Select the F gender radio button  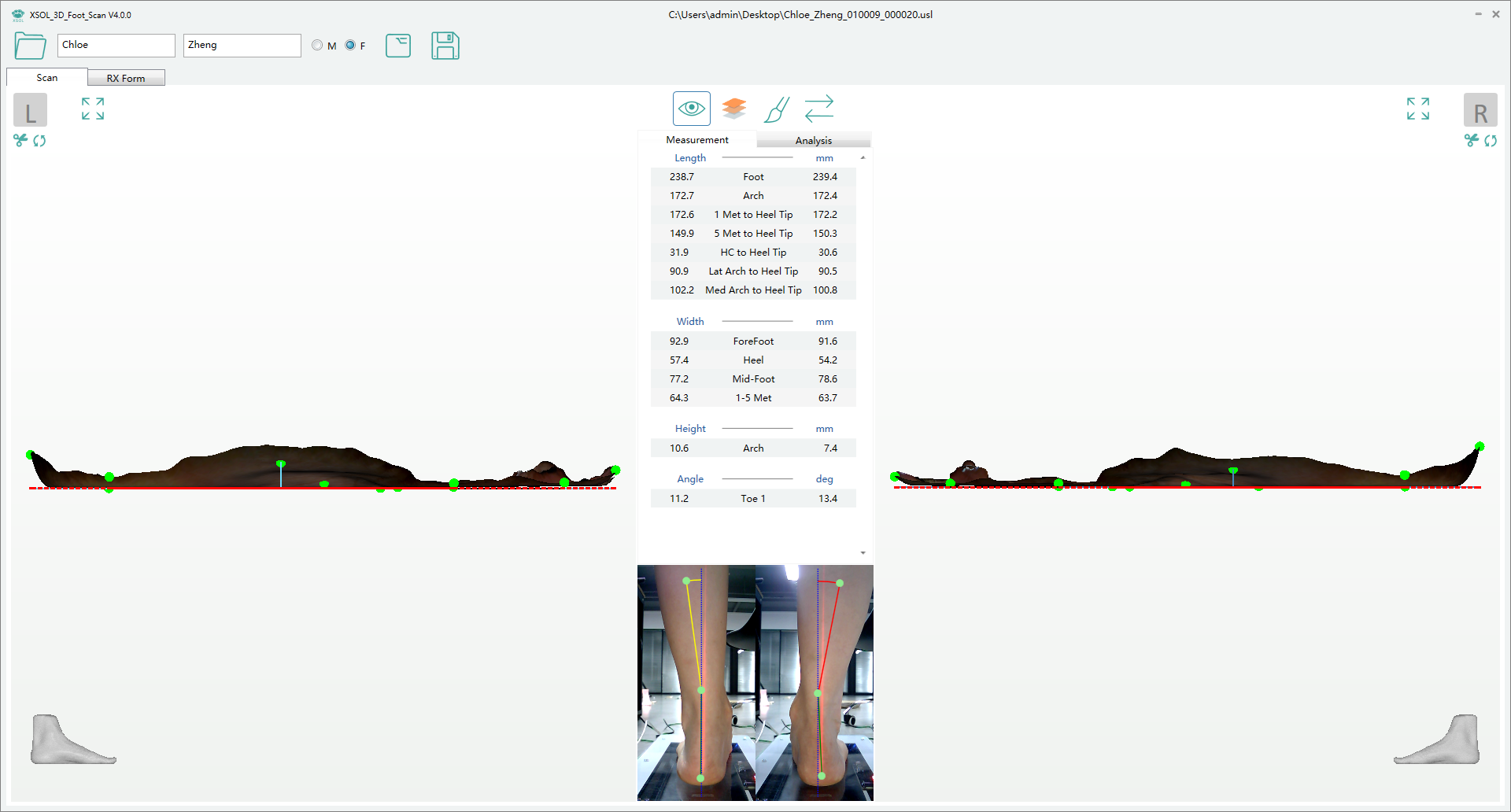(349, 45)
